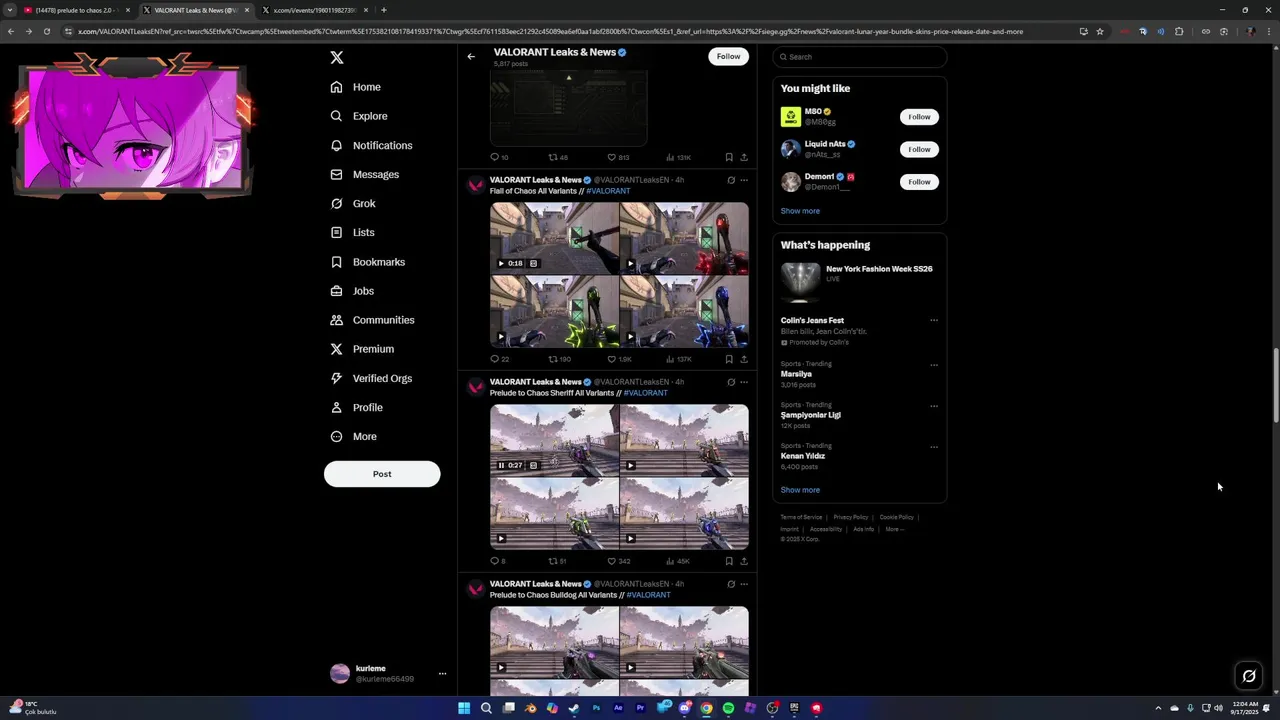Bookmark this page with the star icon
The width and height of the screenshot is (1280, 720).
(x=1100, y=31)
